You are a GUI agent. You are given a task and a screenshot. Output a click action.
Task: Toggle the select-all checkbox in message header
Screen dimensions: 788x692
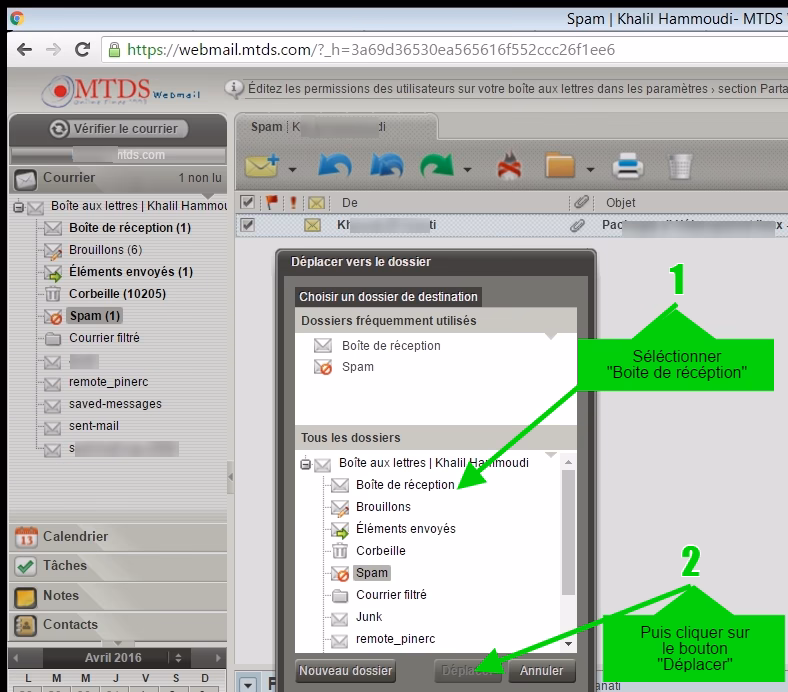click(248, 203)
